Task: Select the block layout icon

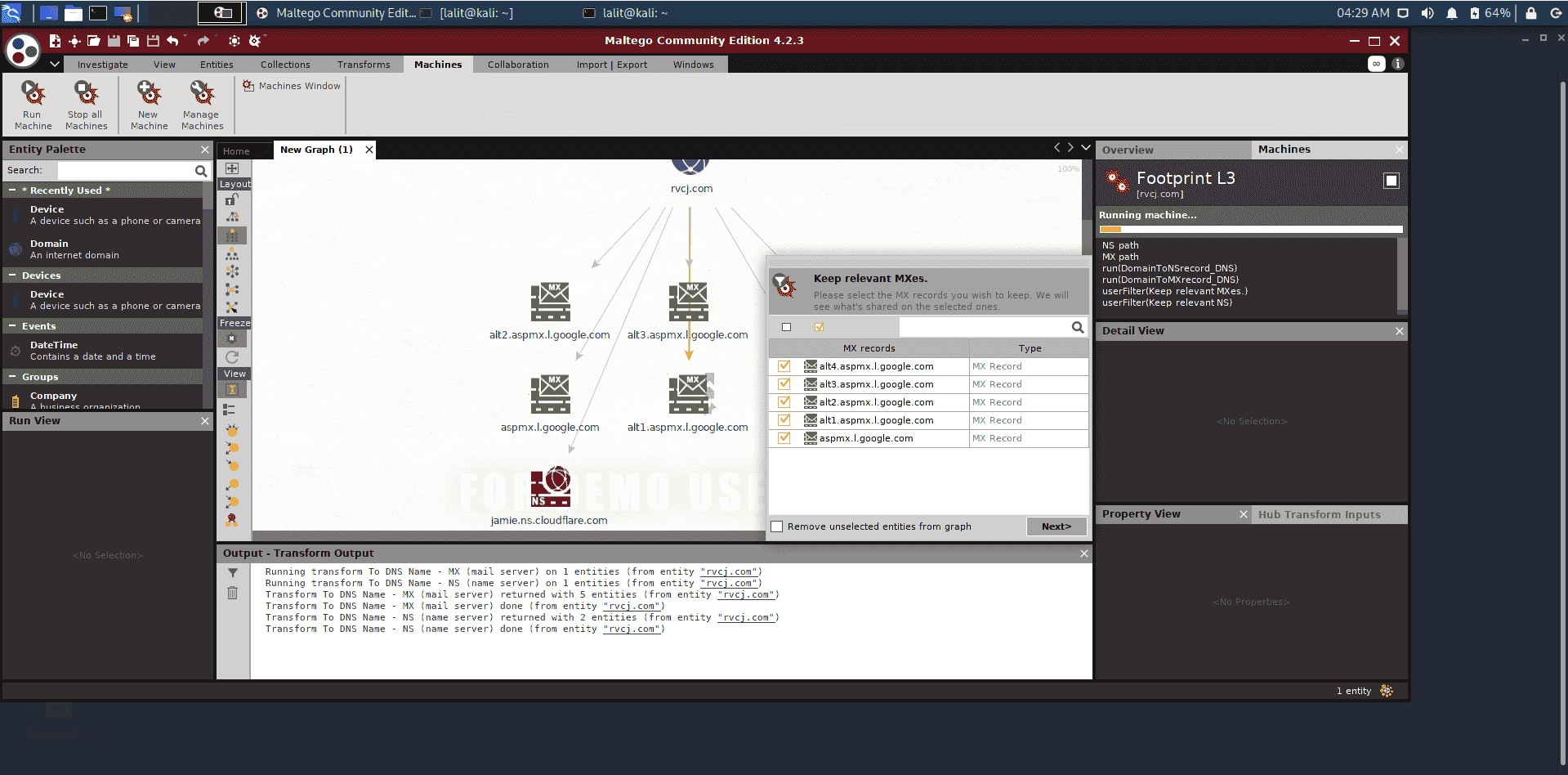Action: [232, 235]
